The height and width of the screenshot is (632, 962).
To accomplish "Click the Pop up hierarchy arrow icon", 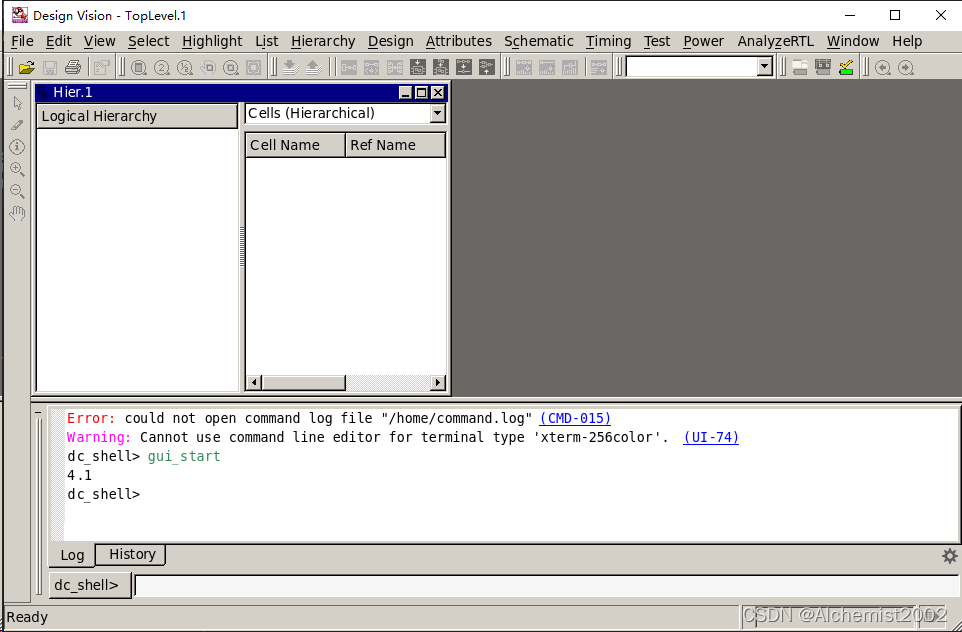I will point(314,67).
